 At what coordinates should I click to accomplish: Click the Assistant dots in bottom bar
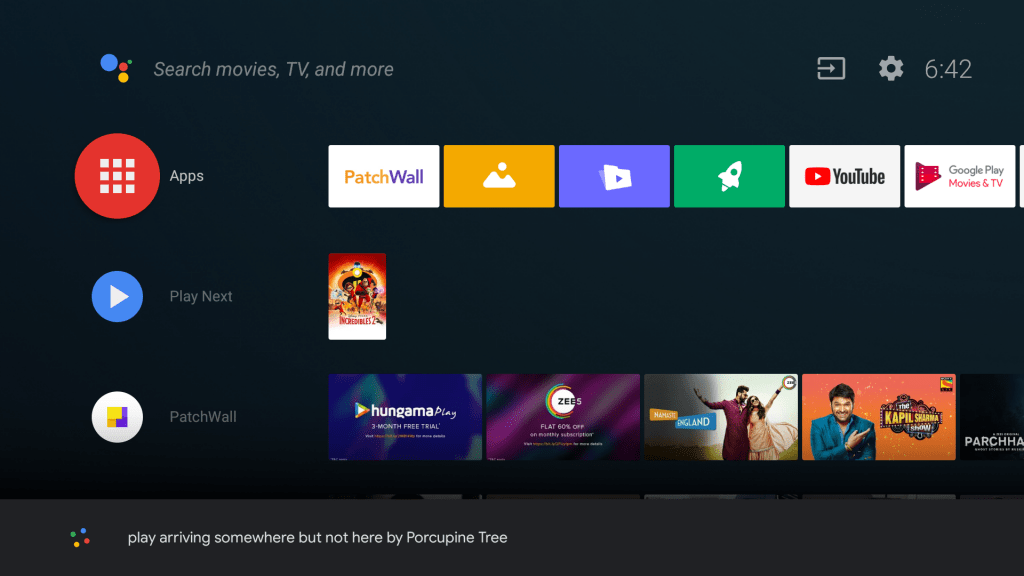click(80, 537)
